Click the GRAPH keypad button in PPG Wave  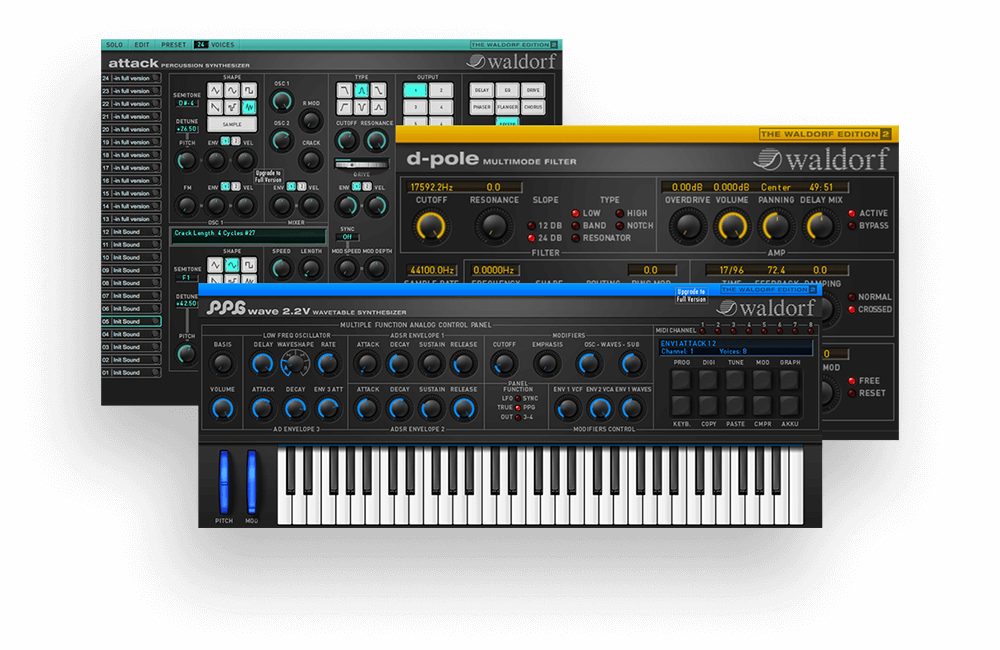[x=790, y=380]
